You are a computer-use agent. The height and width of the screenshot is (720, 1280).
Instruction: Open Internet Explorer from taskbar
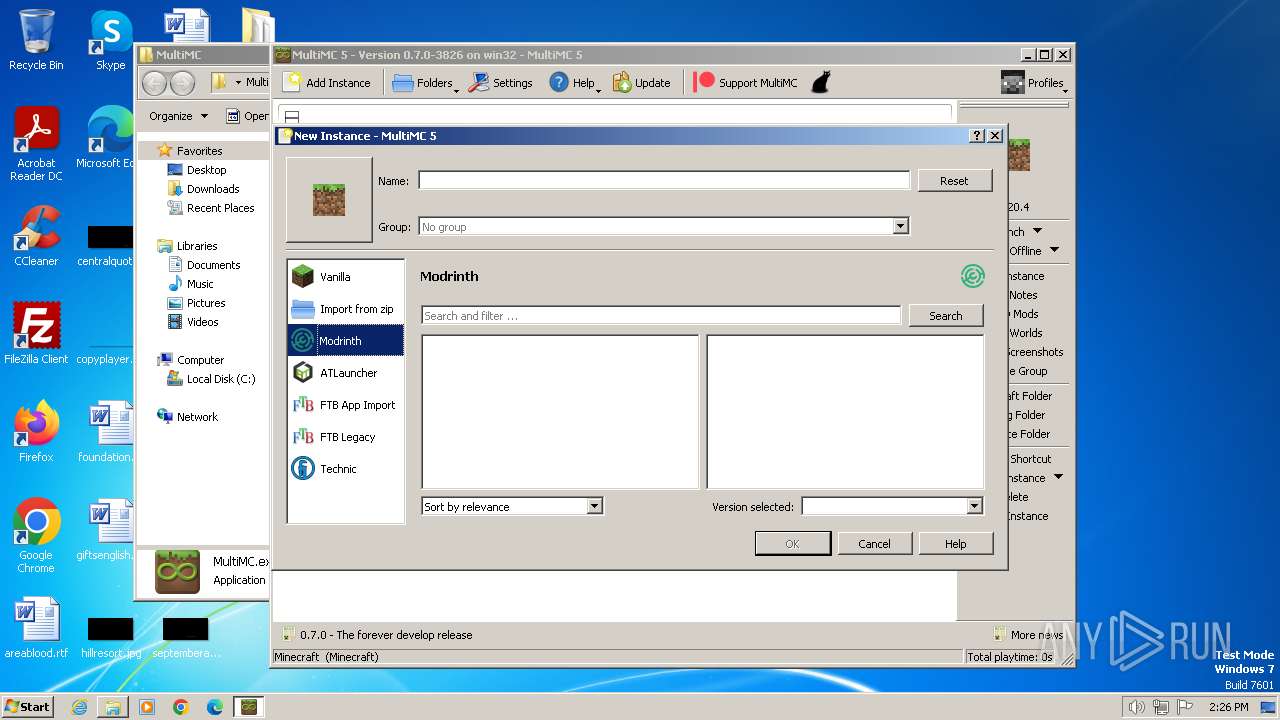tap(79, 706)
